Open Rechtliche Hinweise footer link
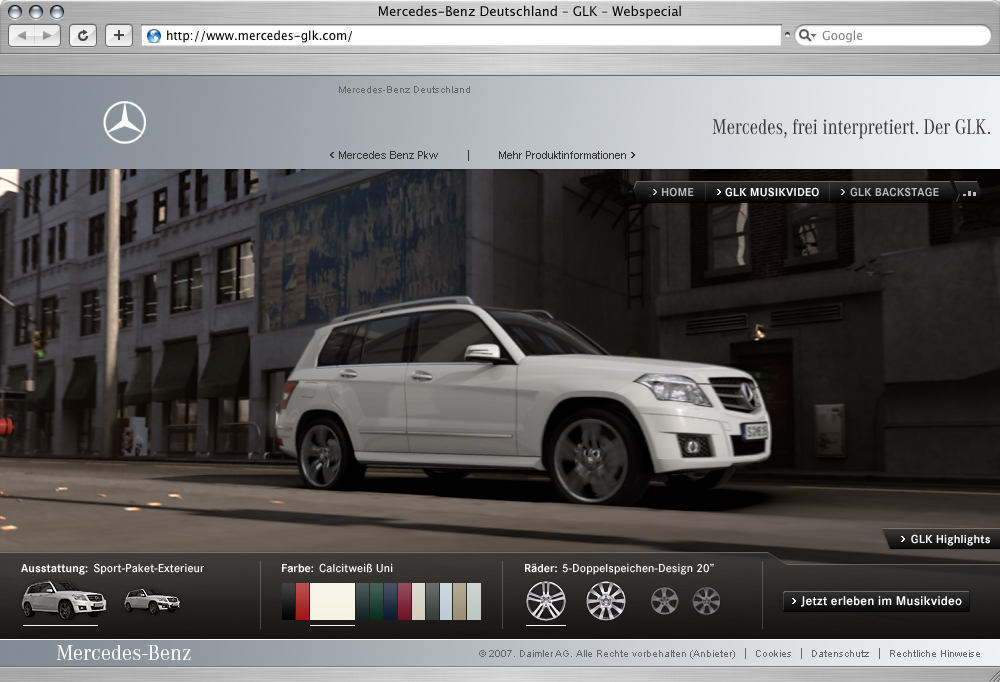Viewport: 1000px width, 682px height. pos(935,653)
